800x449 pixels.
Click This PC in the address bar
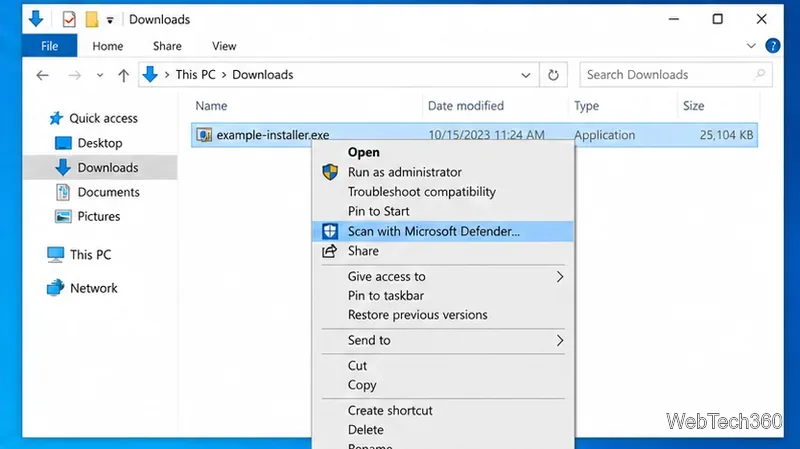coord(195,74)
